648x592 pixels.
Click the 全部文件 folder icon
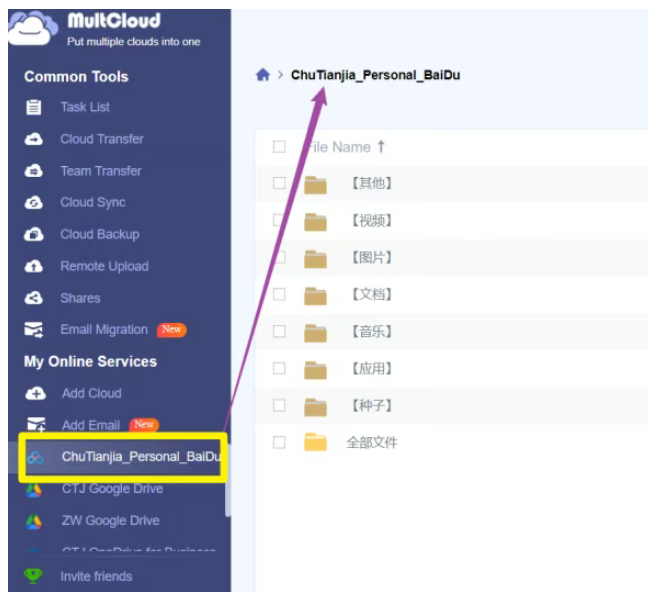tap(315, 442)
